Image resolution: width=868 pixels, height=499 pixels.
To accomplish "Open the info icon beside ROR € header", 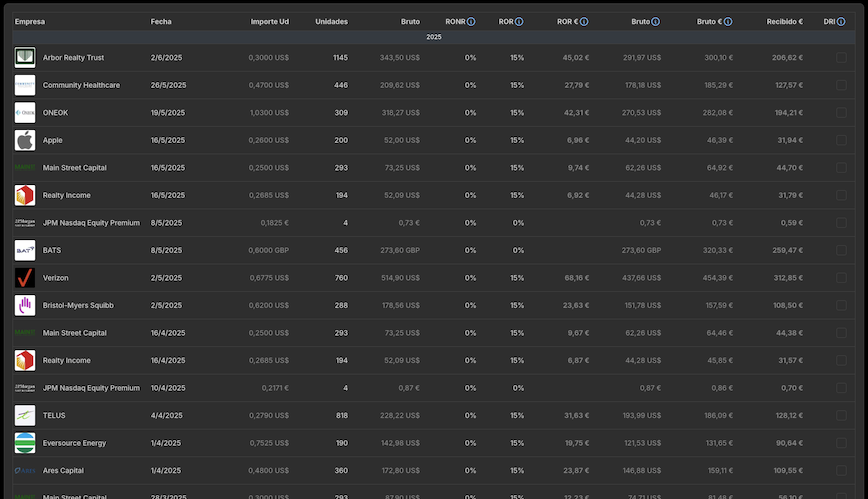I will 584,22.
